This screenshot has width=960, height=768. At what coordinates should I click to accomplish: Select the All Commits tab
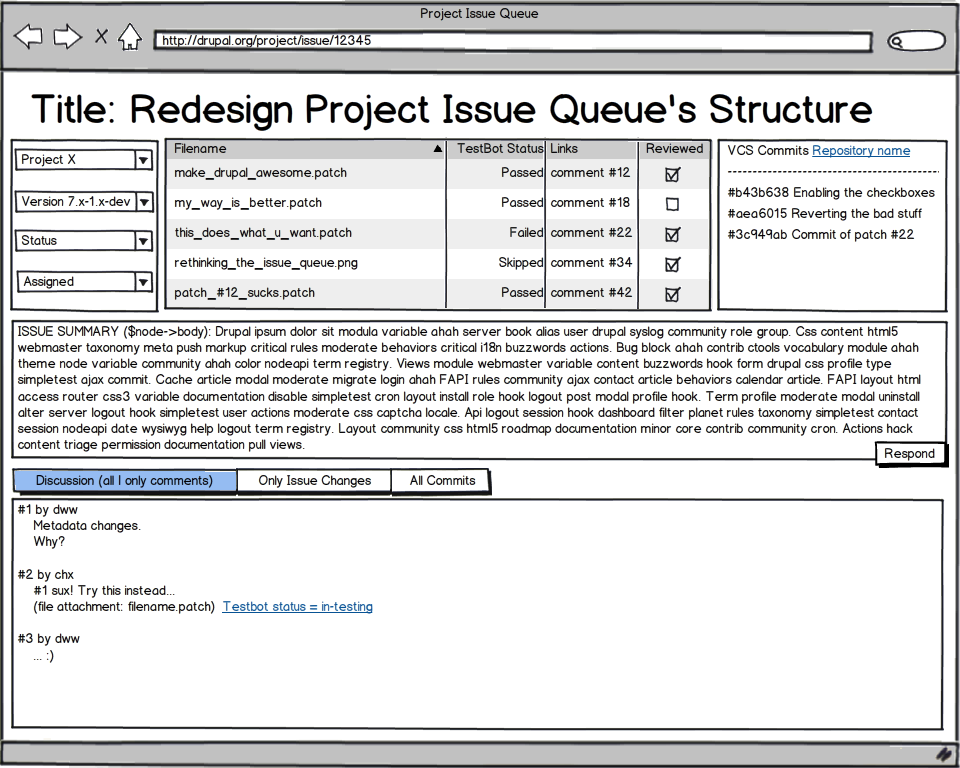(441, 481)
